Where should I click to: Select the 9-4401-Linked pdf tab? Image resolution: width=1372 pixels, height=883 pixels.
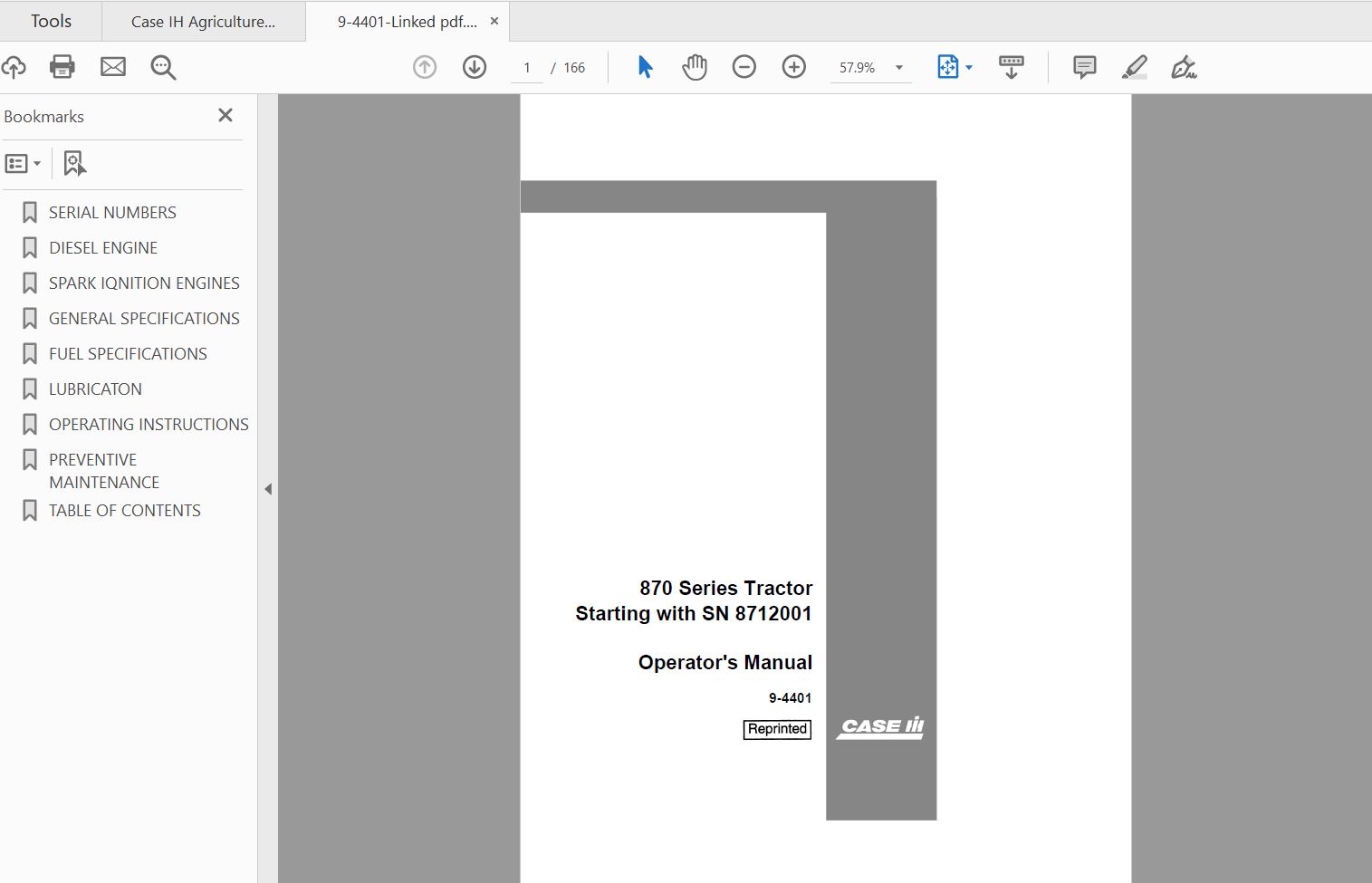[407, 22]
